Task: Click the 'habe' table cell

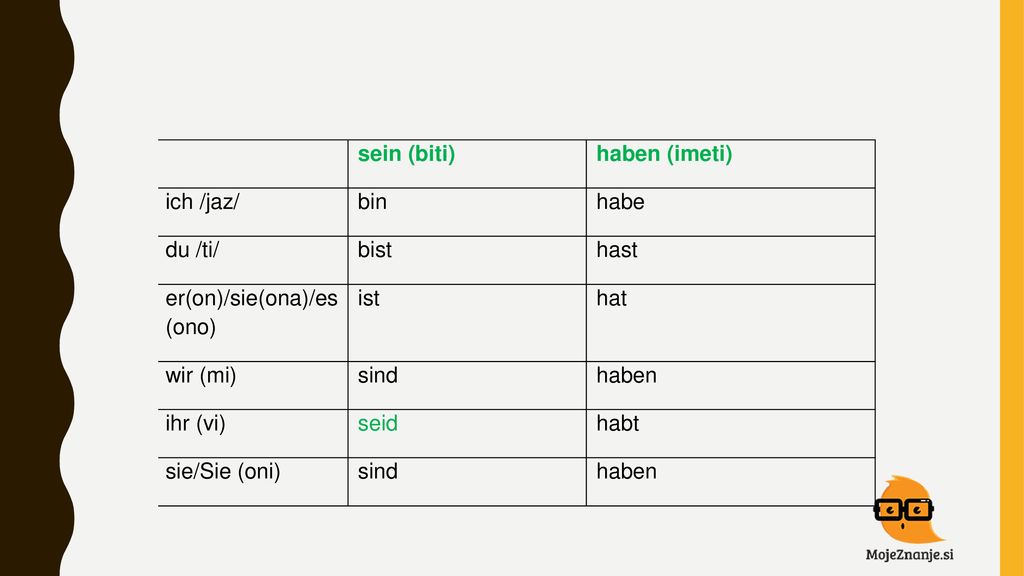Action: pos(731,212)
